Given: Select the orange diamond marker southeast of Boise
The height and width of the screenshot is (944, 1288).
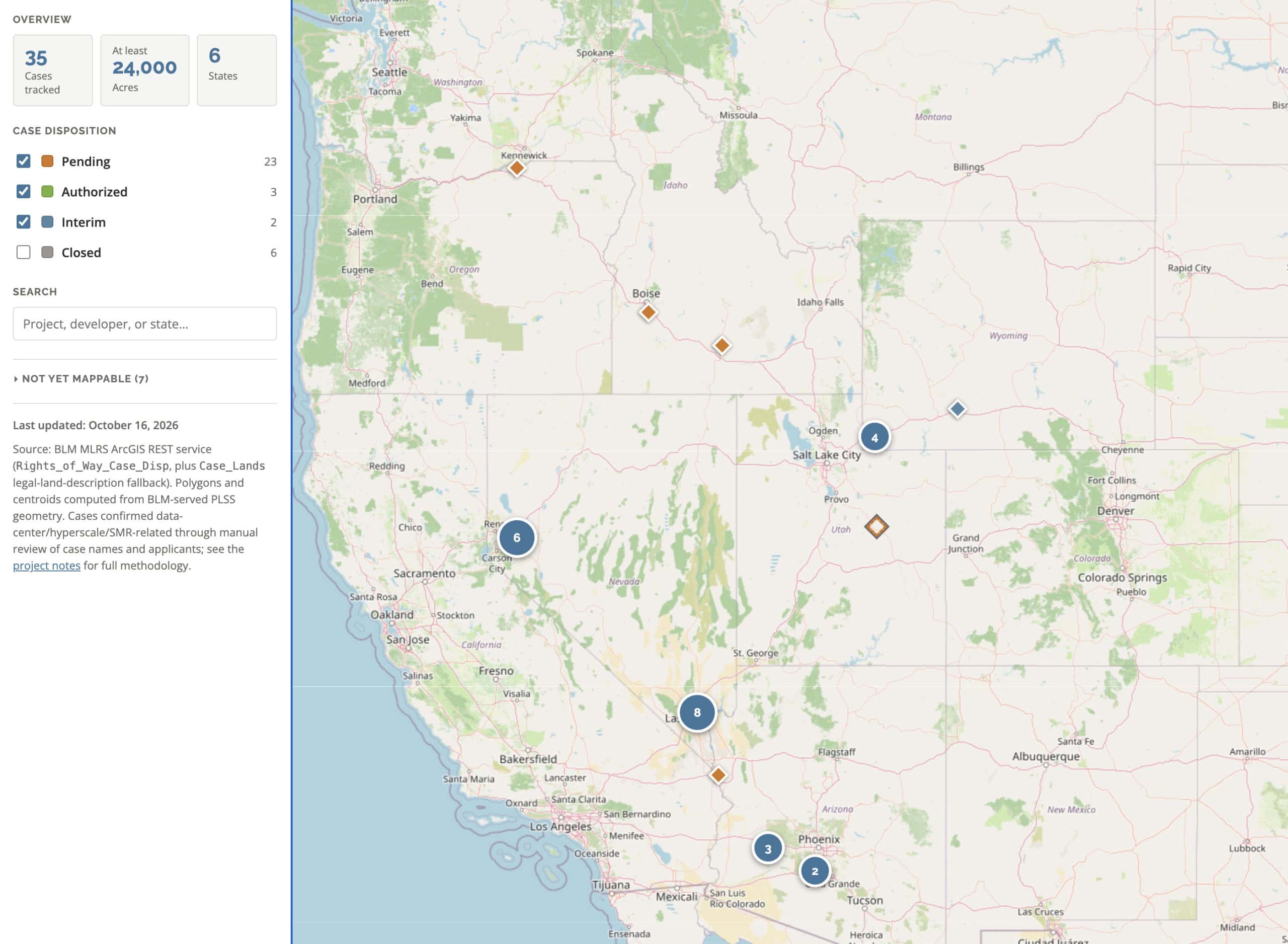Looking at the screenshot, I should tap(721, 345).
